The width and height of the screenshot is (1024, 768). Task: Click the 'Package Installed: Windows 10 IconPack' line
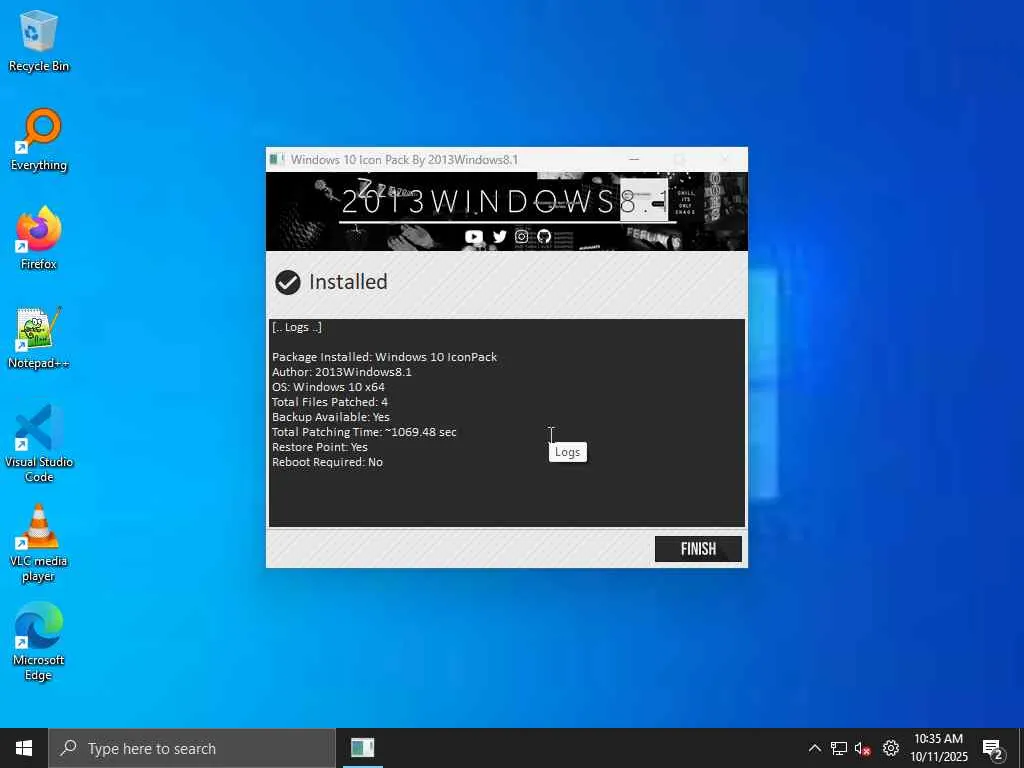tap(384, 357)
